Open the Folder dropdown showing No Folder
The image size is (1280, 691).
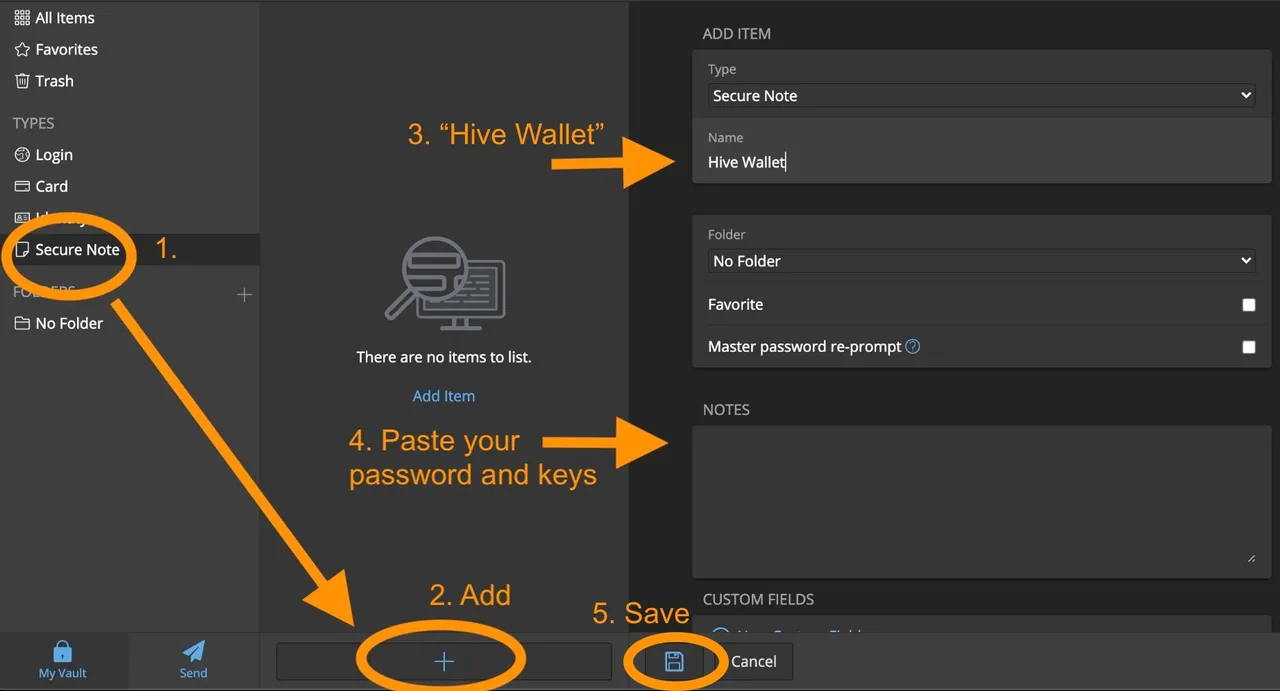[982, 261]
